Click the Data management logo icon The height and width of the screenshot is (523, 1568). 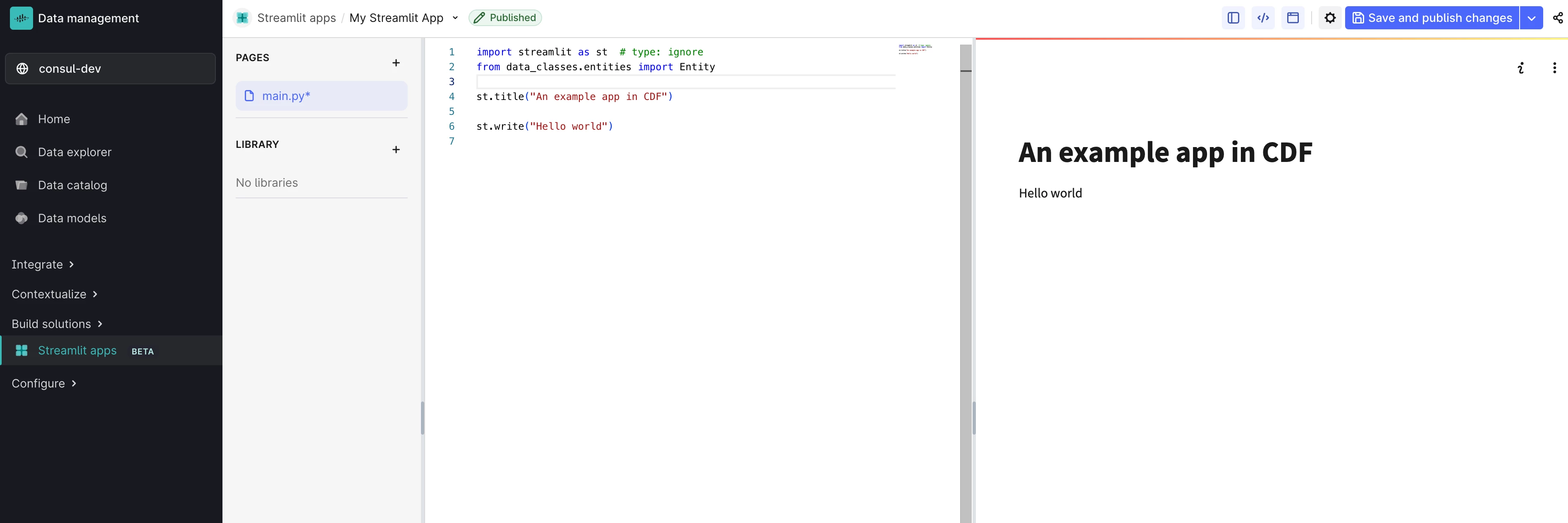click(22, 18)
